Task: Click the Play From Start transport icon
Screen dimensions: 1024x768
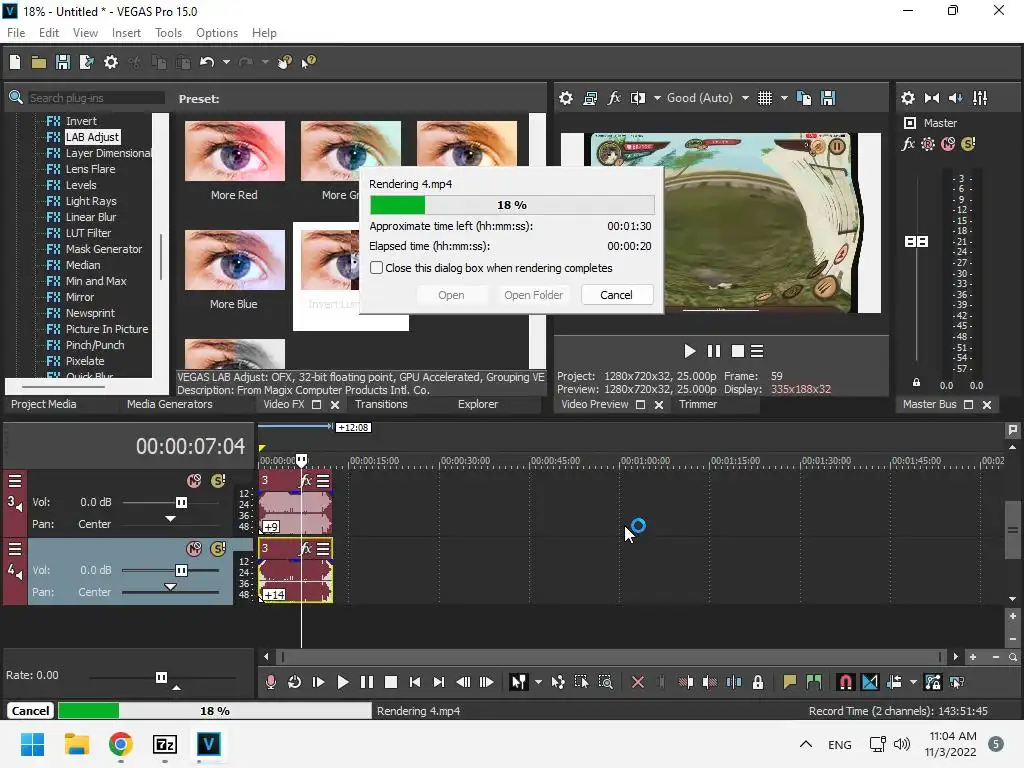Action: click(x=319, y=682)
